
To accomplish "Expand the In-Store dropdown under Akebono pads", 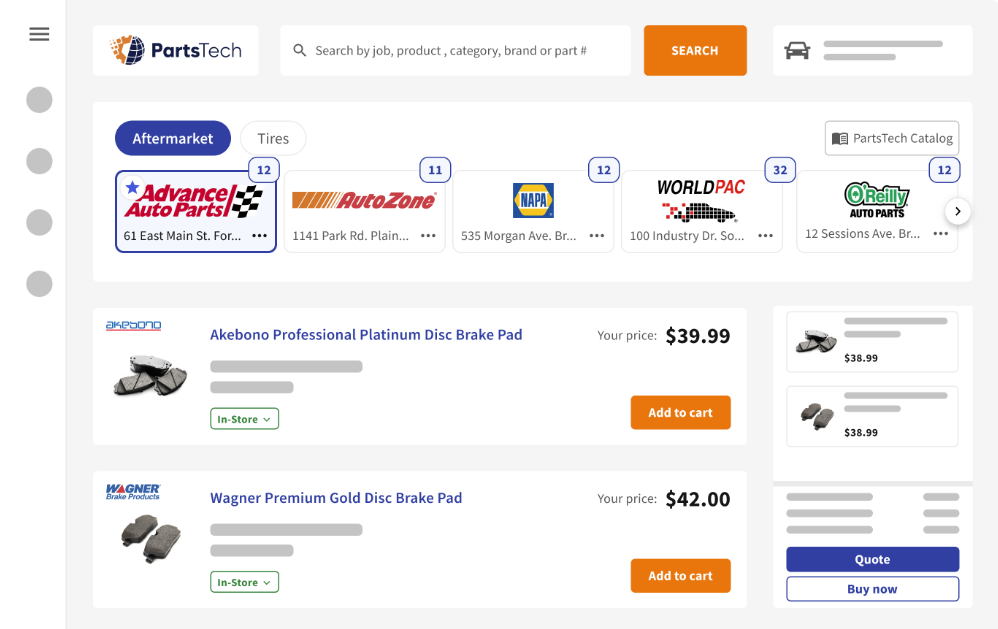I will [244, 419].
